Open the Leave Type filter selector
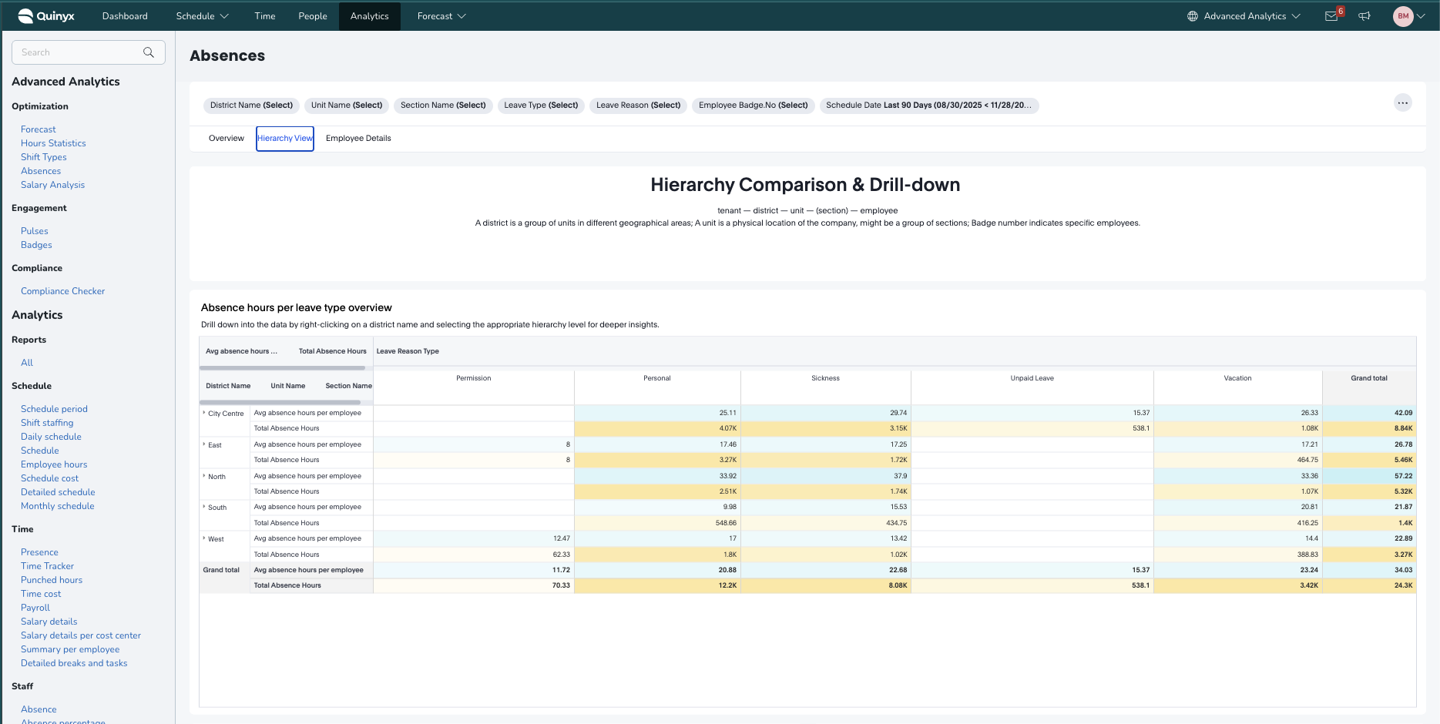Image resolution: width=1440 pixels, height=724 pixels. point(541,105)
